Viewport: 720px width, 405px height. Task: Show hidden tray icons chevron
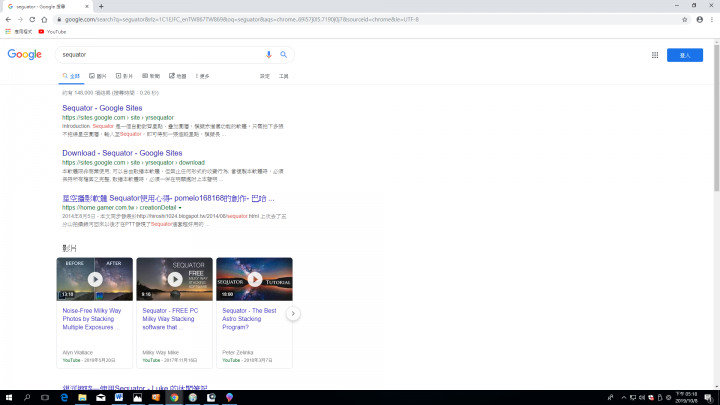coord(624,398)
